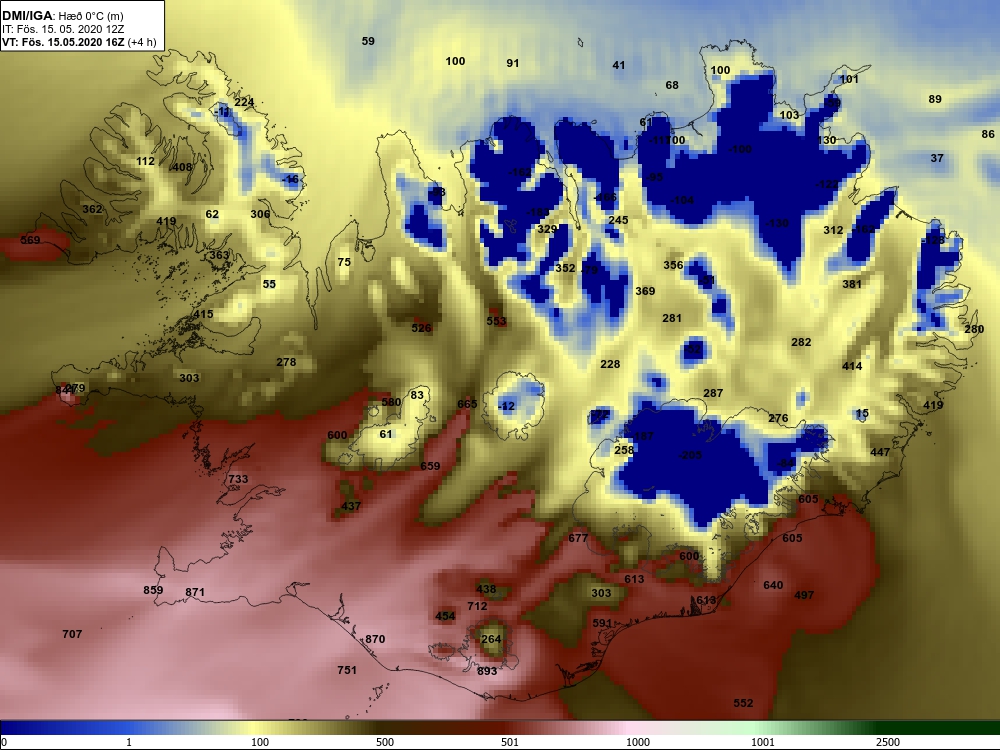Click the map value '59'
Screen dimensions: 1000x750
368,41
